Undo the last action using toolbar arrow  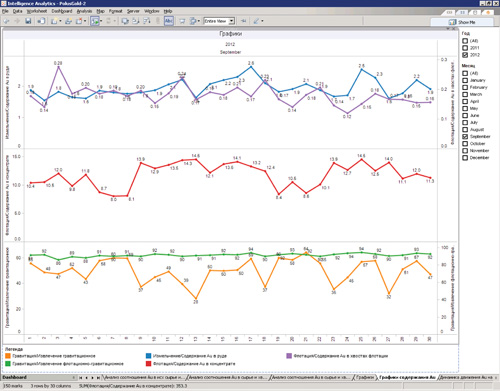click(6, 21)
